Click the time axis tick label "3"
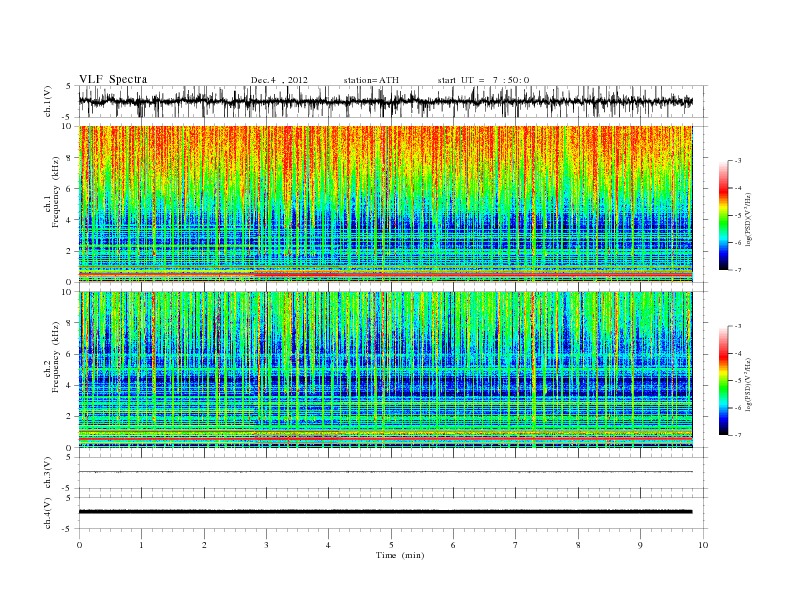This screenshot has width=792, height=612. pos(266,545)
